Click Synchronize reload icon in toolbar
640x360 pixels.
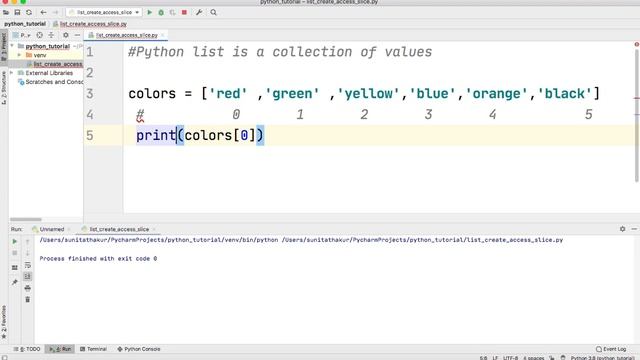pos(29,13)
